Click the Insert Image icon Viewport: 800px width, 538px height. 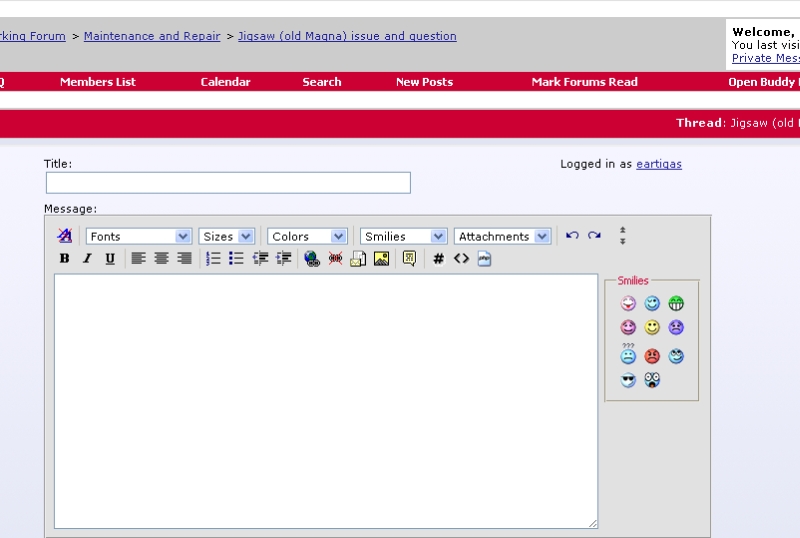coord(382,258)
